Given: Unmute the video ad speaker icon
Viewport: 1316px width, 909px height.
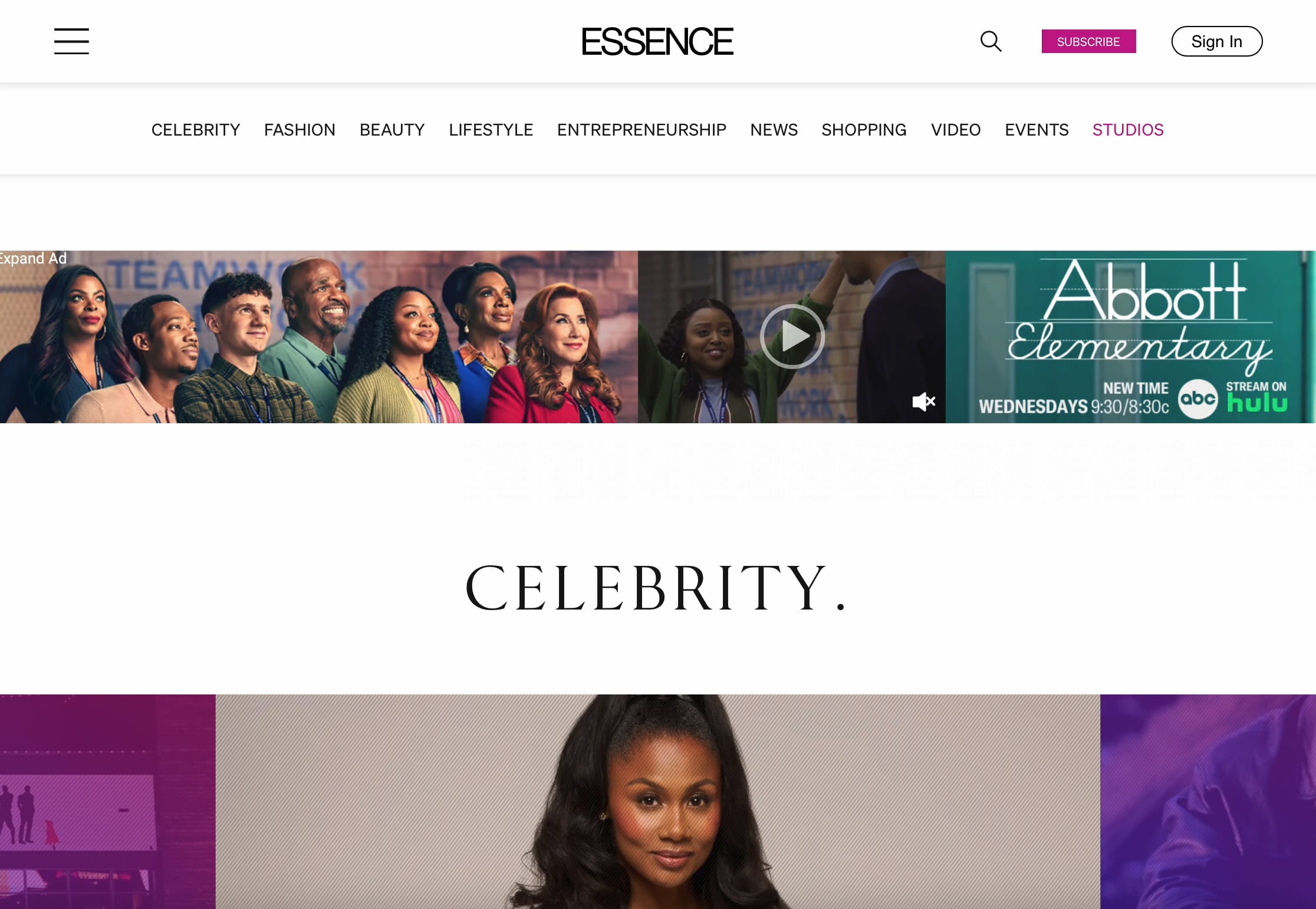Looking at the screenshot, I should [x=923, y=402].
